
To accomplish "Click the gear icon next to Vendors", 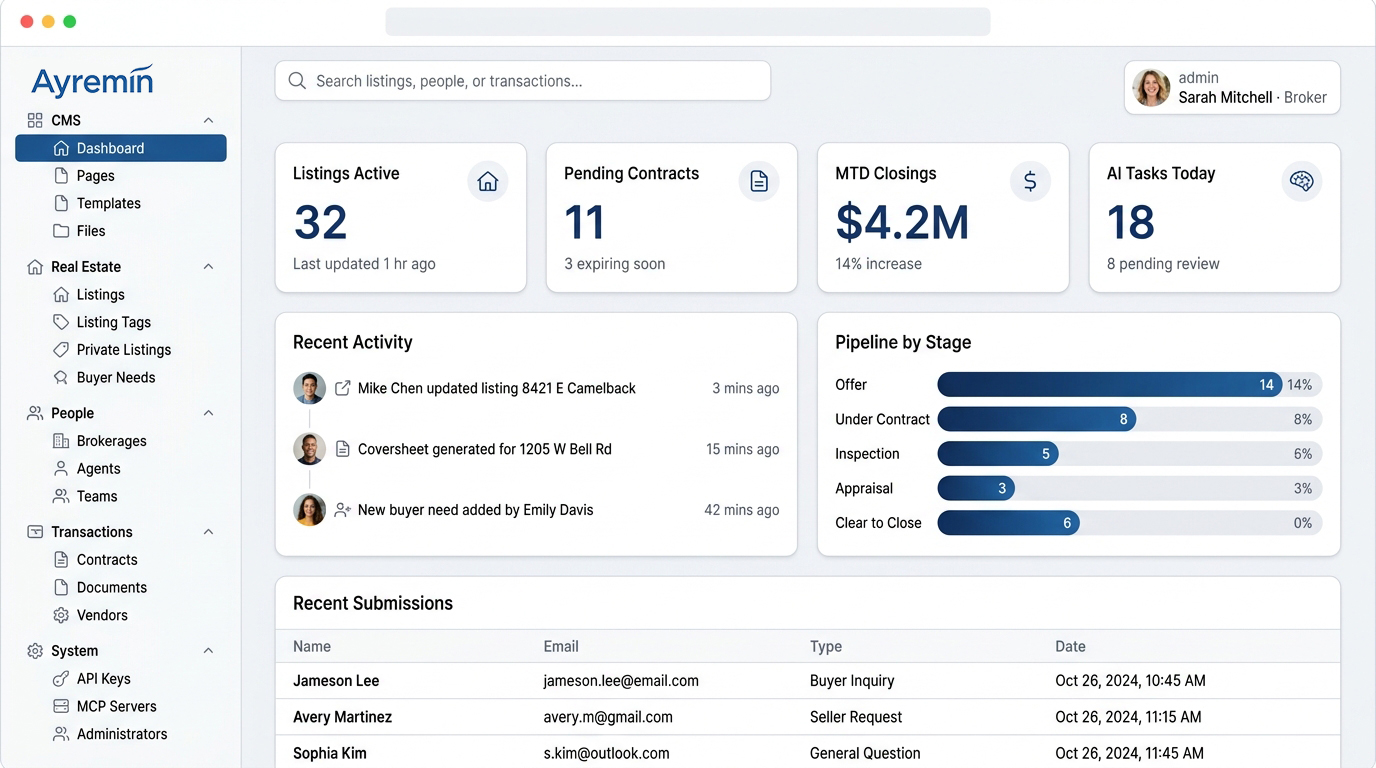I will 61,615.
